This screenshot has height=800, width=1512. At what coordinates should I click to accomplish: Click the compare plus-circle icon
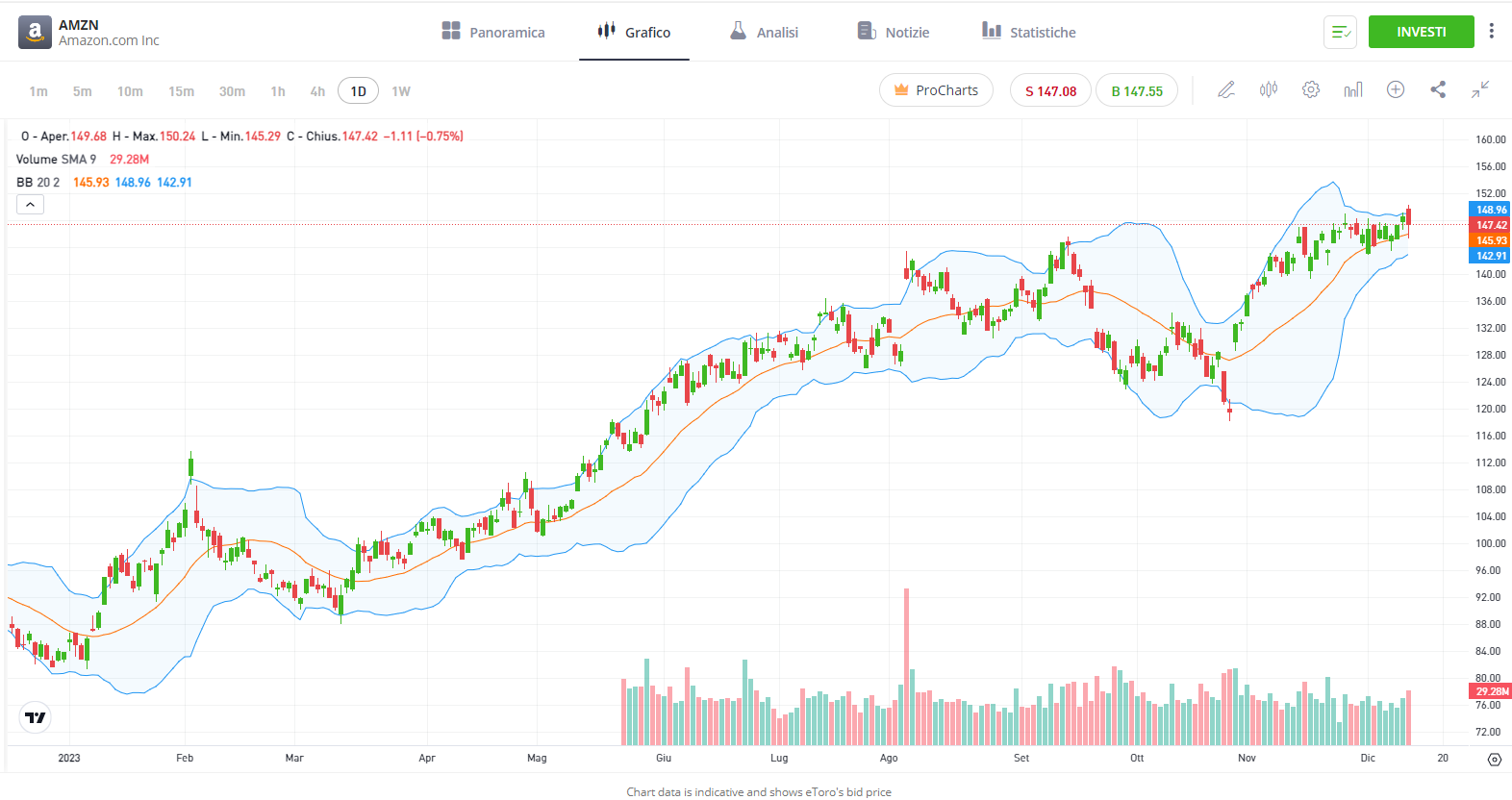tap(1396, 89)
